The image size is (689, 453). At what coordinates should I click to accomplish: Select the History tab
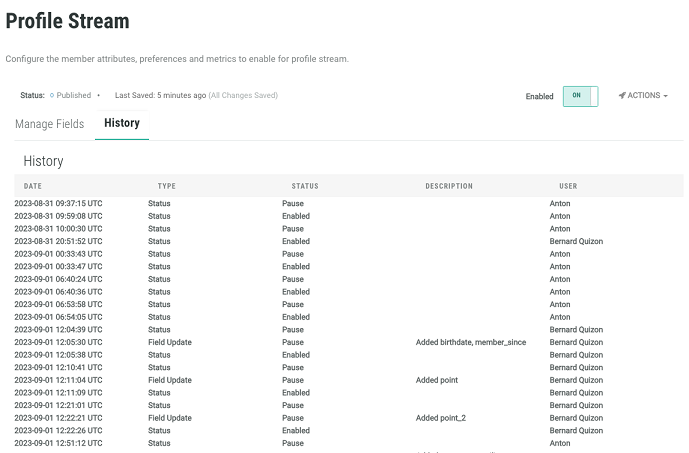122,124
